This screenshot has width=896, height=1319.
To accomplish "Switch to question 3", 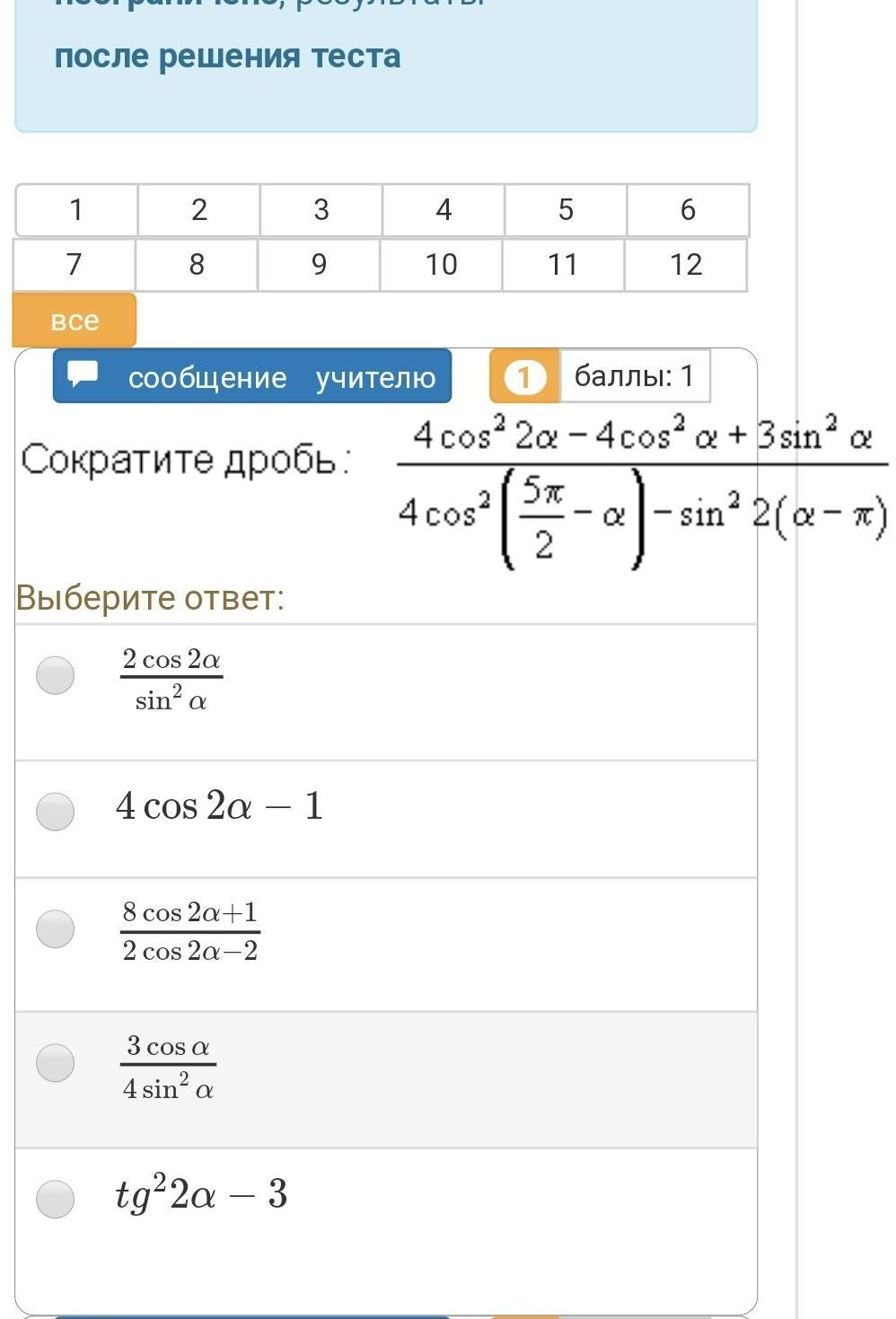I will point(321,210).
